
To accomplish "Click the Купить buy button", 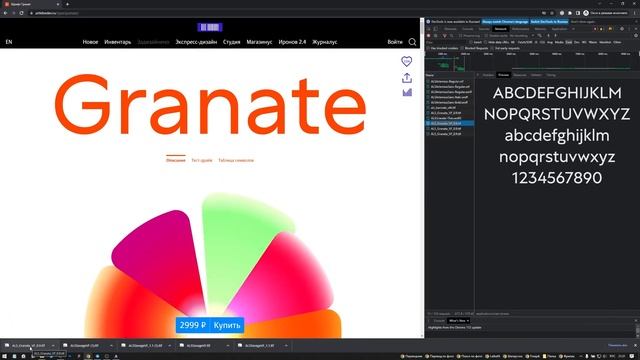I will coord(227,325).
